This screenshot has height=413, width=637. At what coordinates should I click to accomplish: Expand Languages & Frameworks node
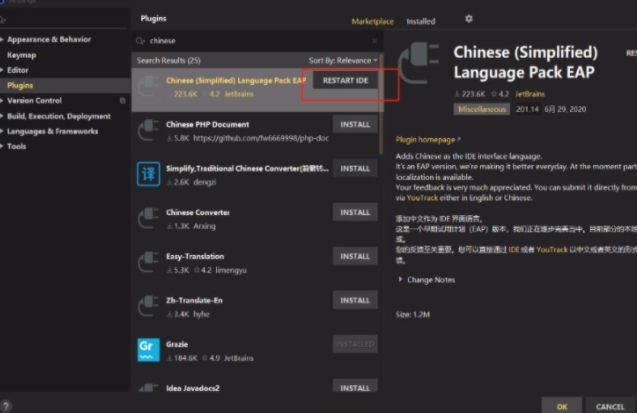tap(2, 131)
